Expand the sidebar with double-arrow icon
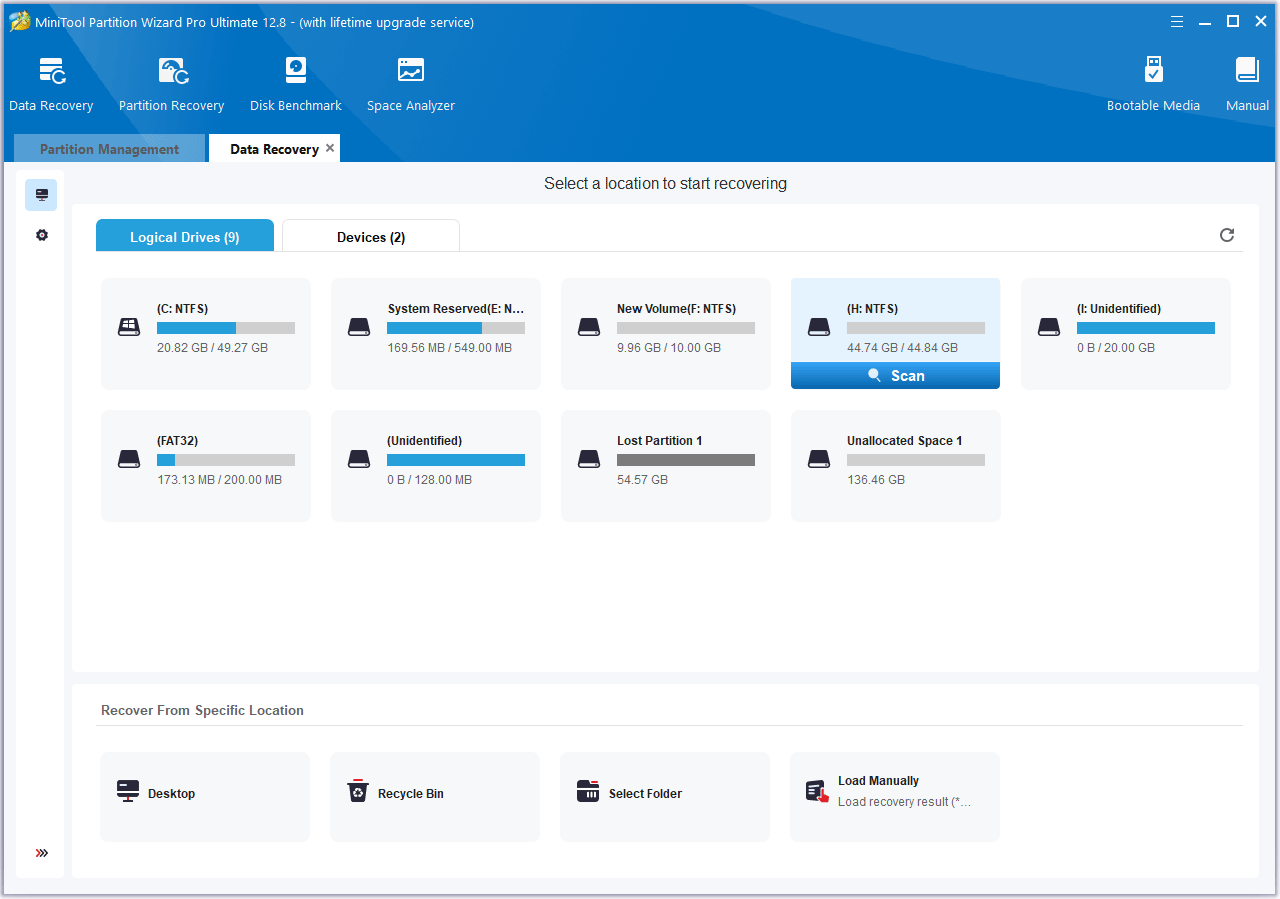 [42, 853]
